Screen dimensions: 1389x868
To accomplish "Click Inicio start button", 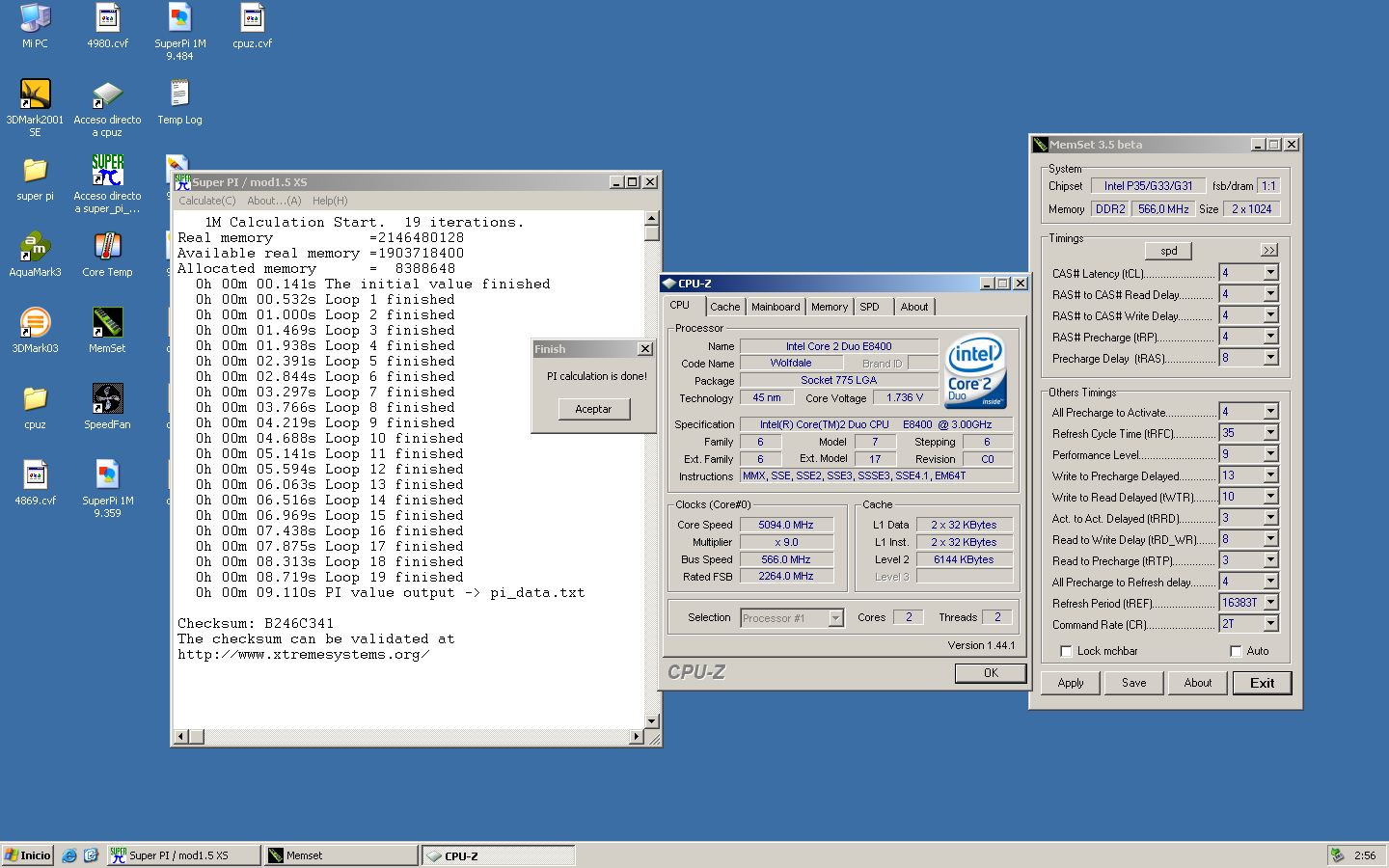I will (x=28, y=855).
